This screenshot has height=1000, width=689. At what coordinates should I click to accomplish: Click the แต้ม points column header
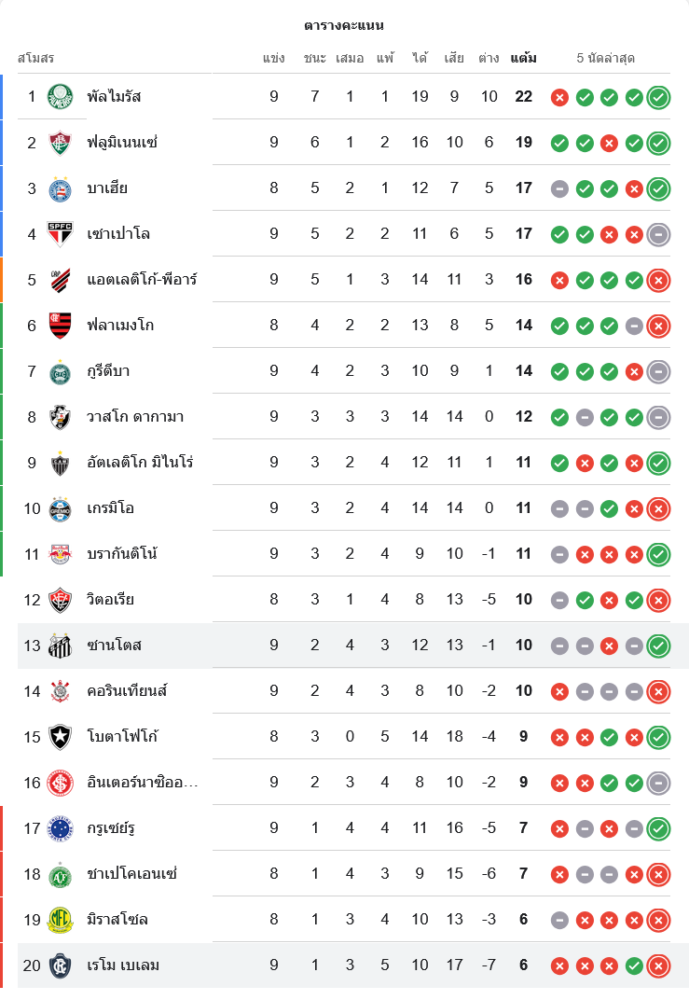523,58
